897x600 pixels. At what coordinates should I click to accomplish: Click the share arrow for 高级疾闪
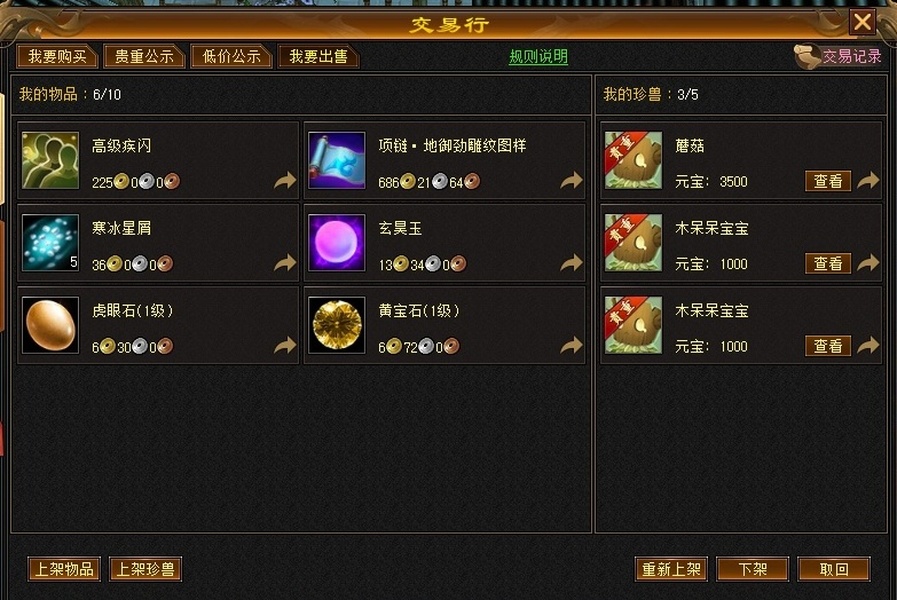coord(285,181)
